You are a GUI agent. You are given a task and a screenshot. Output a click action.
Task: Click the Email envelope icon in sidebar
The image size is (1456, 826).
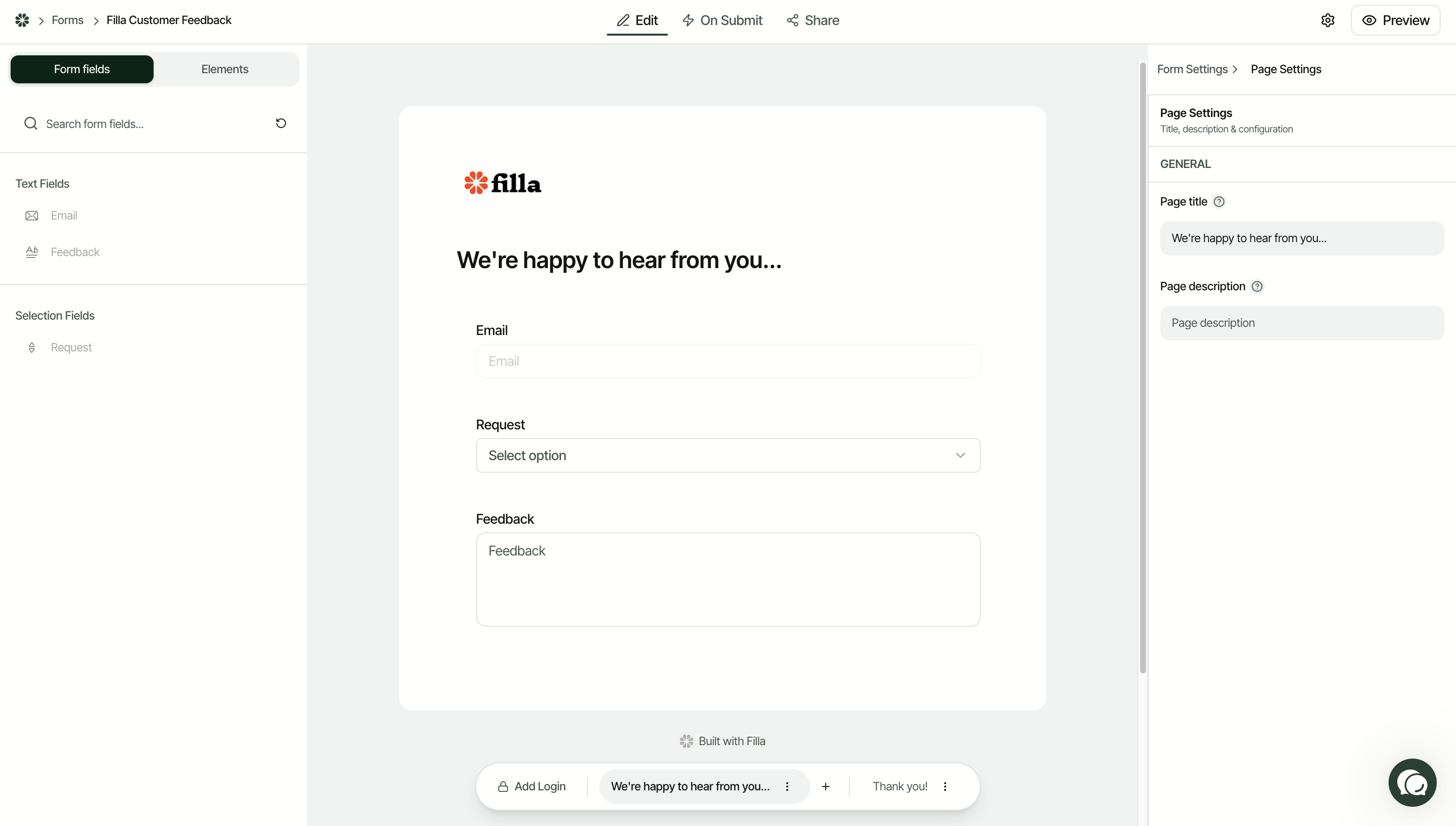click(32, 216)
